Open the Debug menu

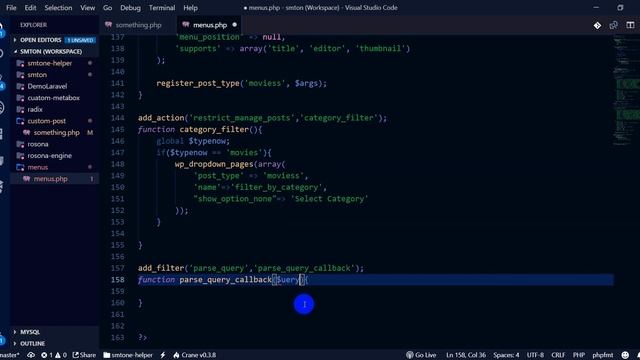[x=130, y=8]
